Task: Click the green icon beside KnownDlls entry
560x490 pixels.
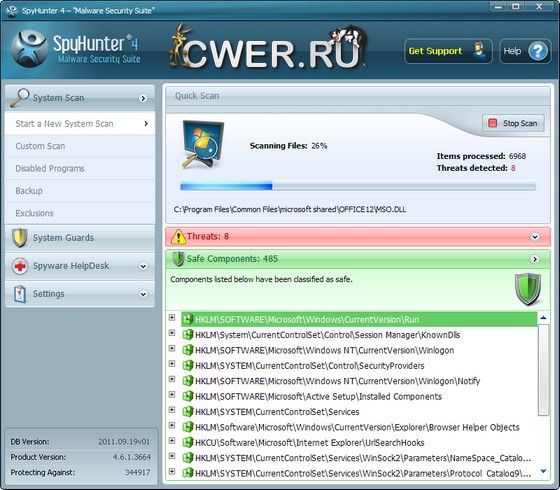Action: [188, 335]
